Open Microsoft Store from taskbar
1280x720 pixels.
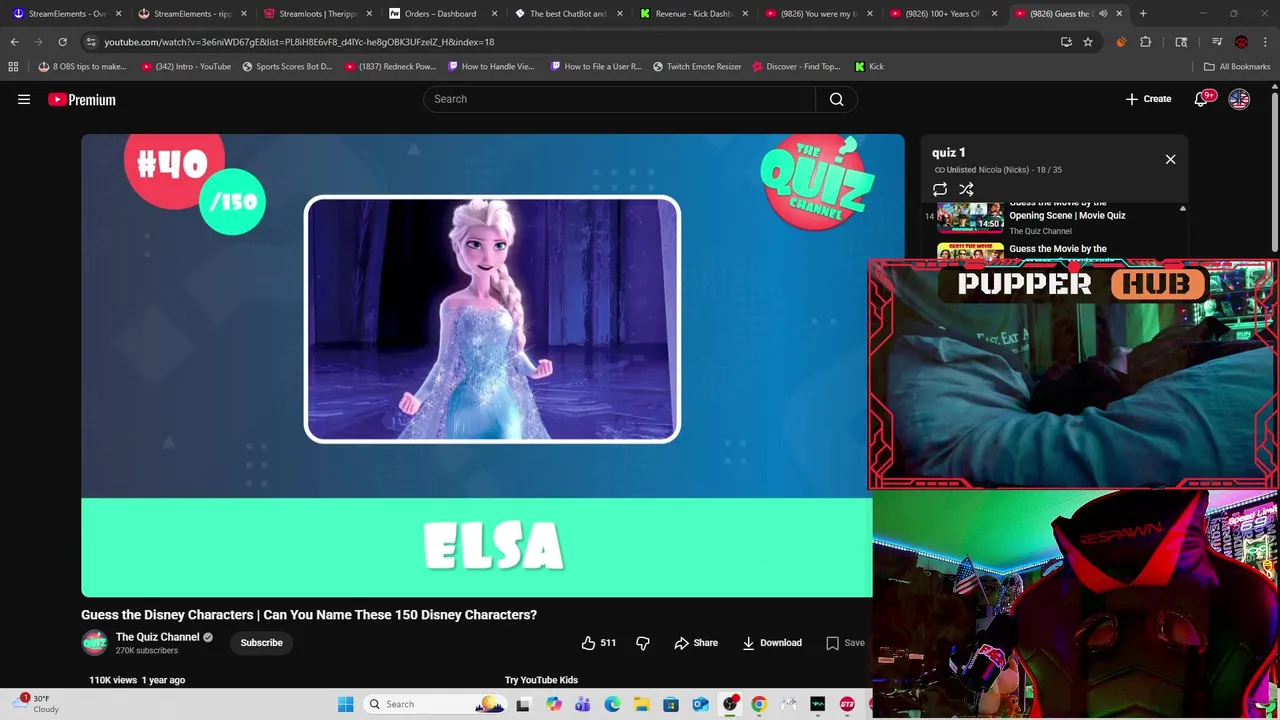click(671, 704)
